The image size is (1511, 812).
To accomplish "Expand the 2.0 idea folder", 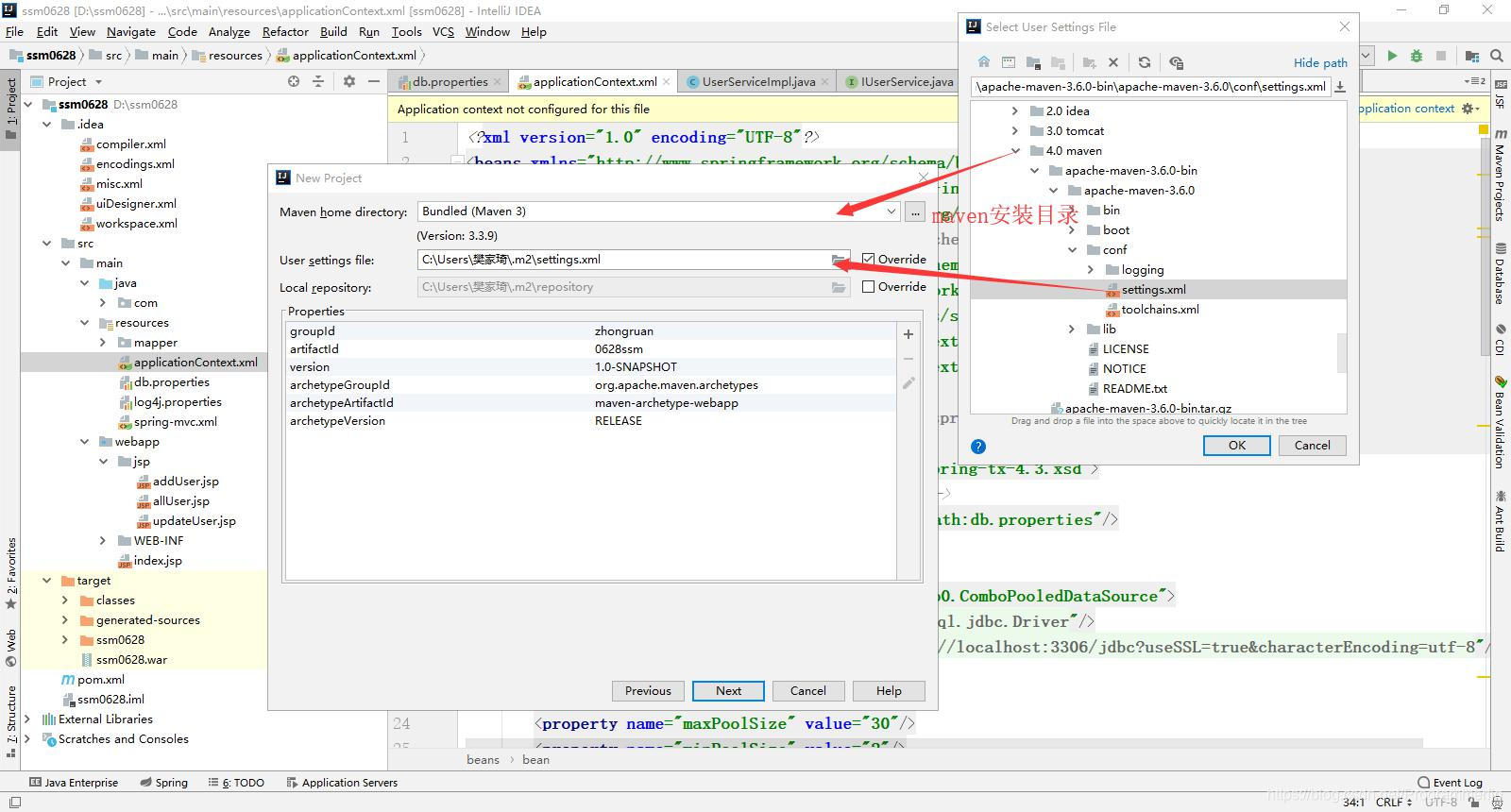I will coord(1015,110).
